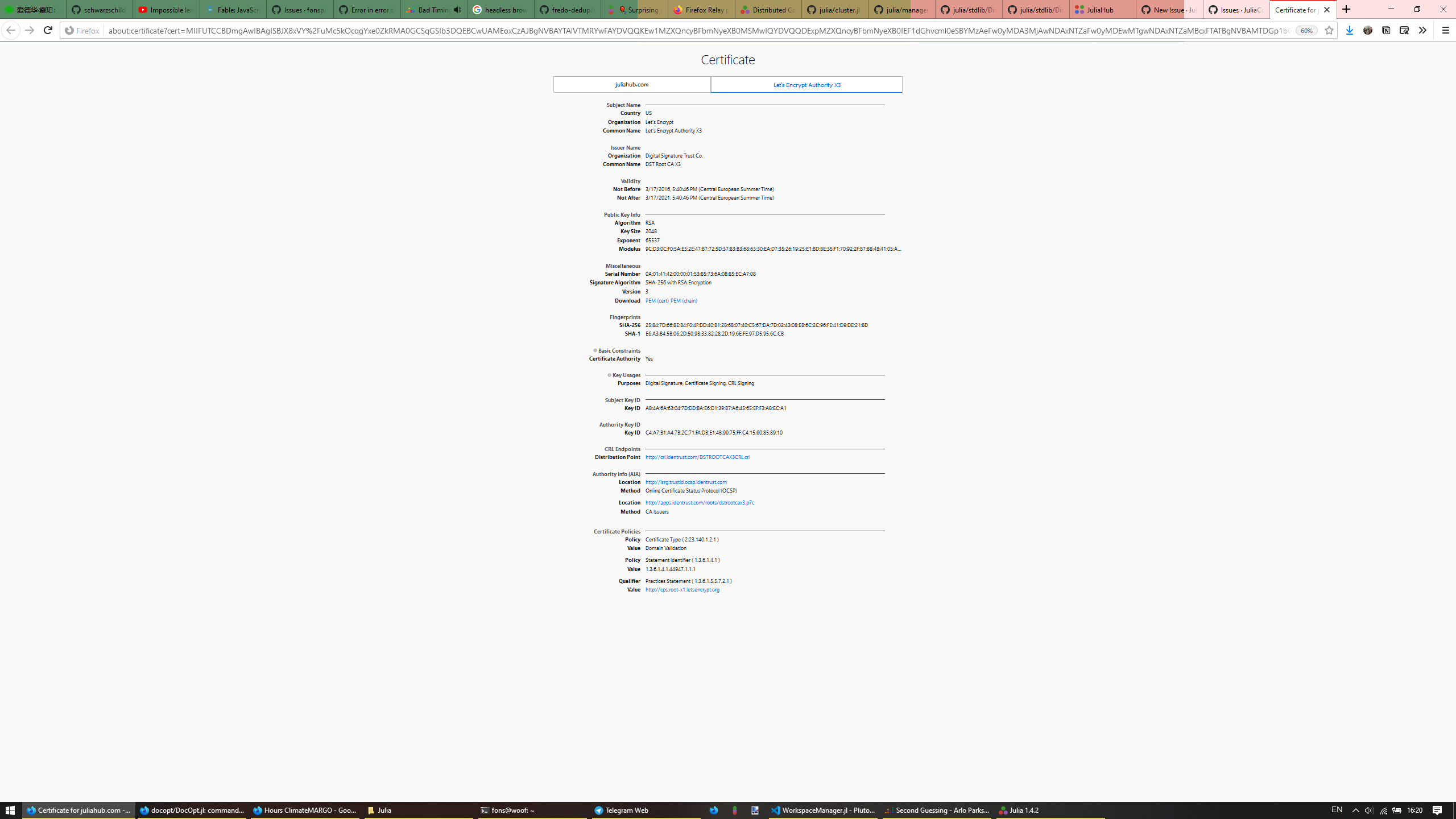Reset the 60% zoom level badge

coord(1306,31)
